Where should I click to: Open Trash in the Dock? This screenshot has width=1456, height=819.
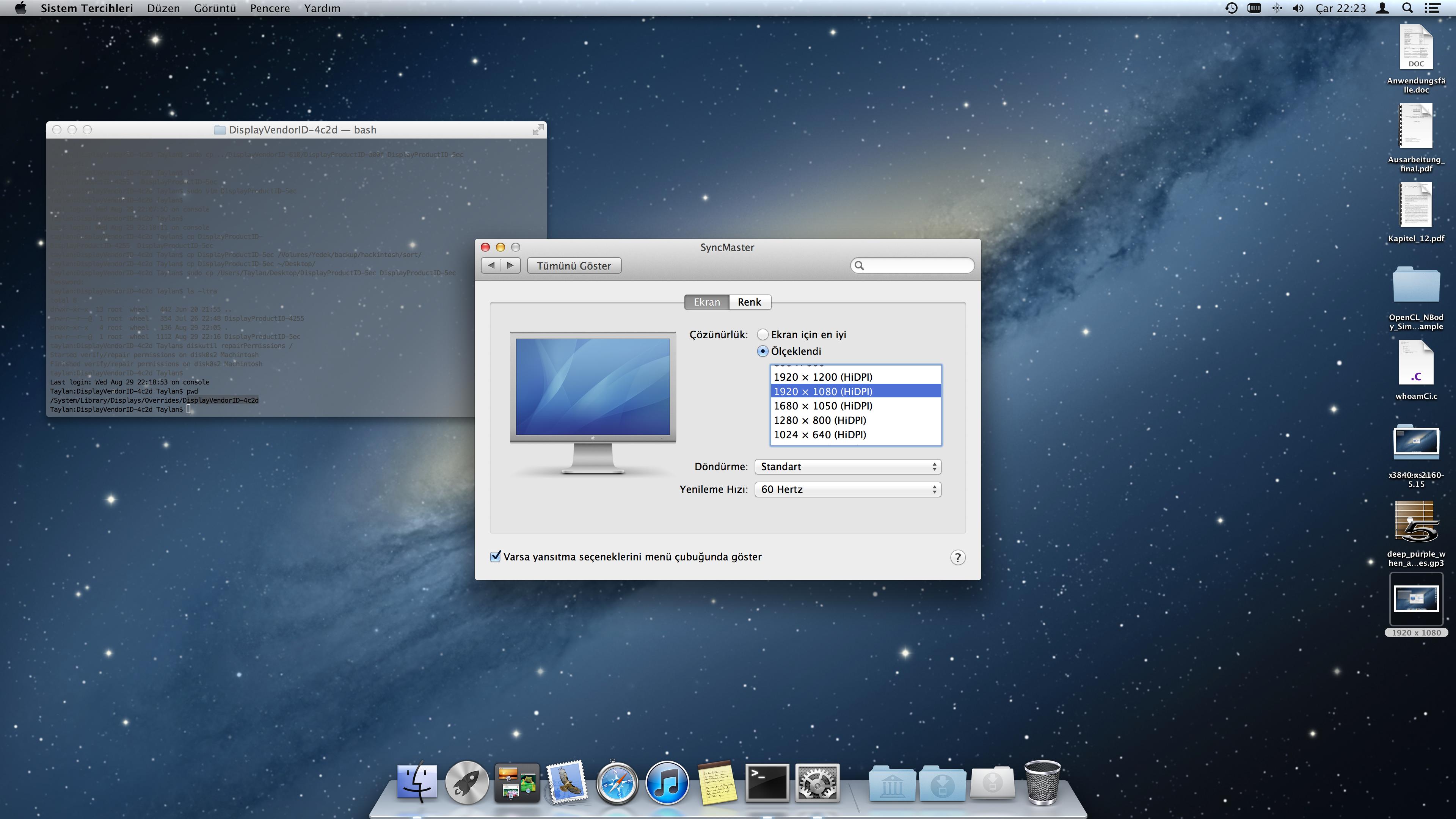(1042, 783)
